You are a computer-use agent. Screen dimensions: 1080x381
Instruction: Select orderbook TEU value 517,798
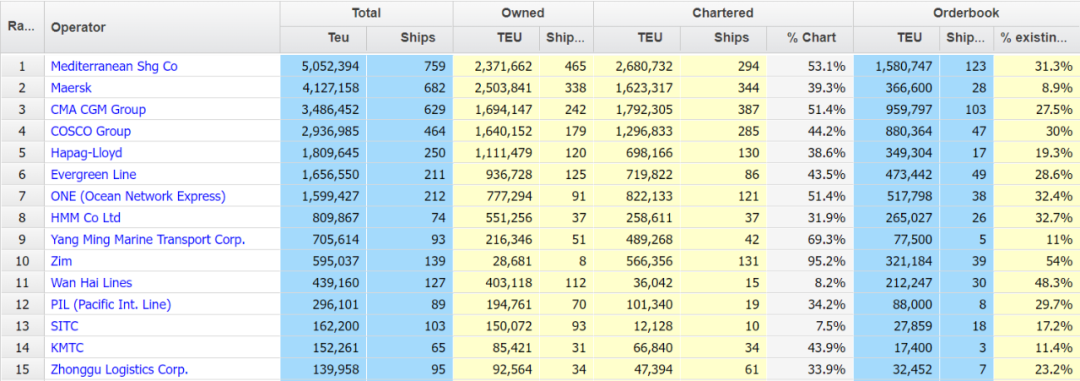908,196
